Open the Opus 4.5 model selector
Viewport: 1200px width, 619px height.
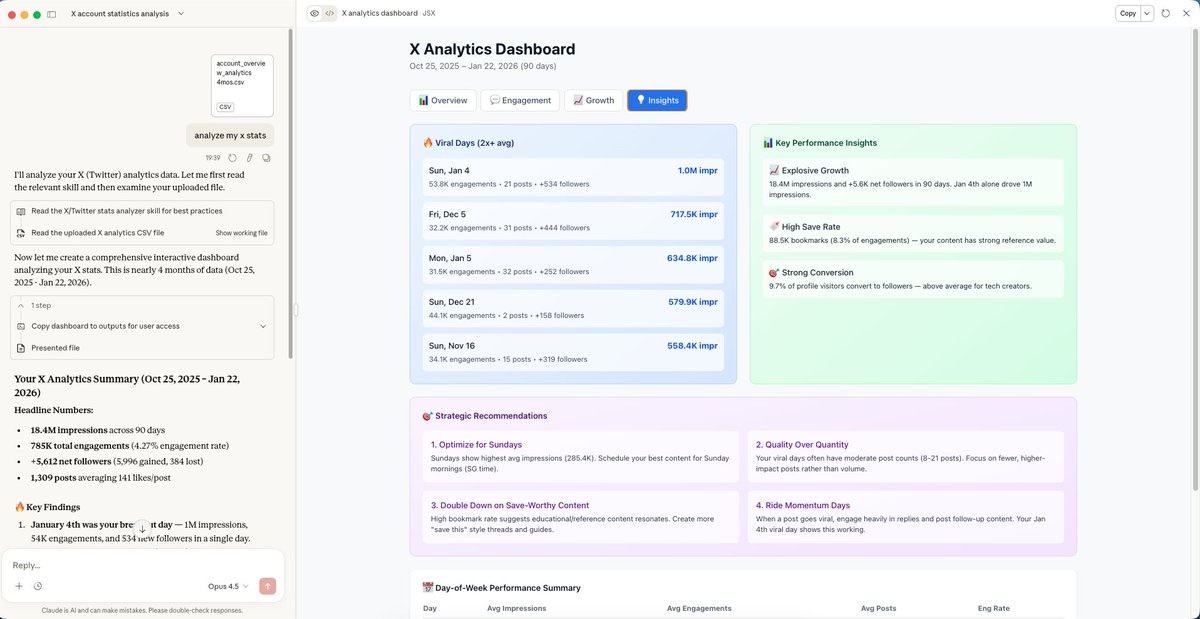coord(229,586)
